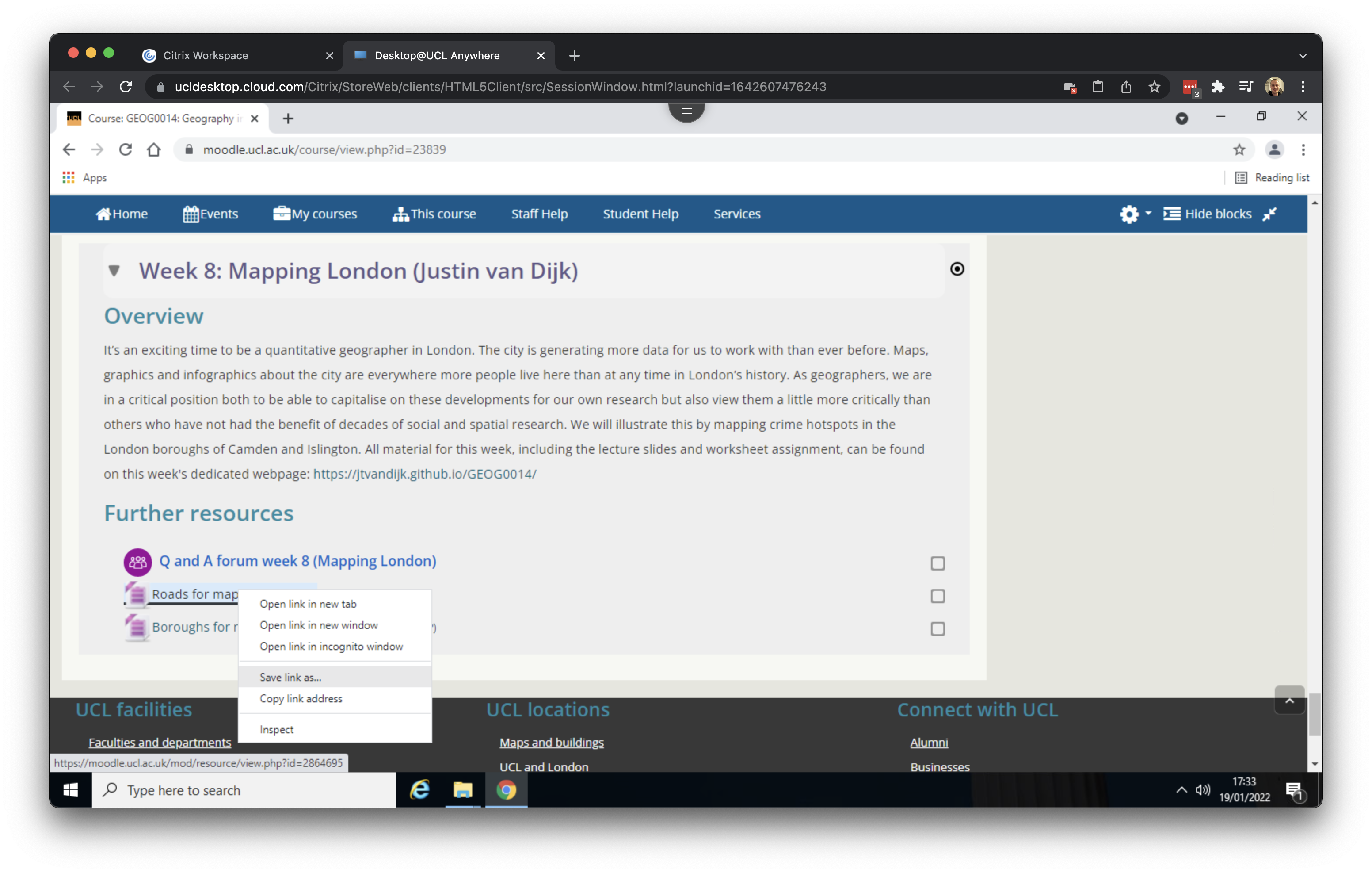Open the tab search chevron in Chrome
Image resolution: width=1372 pixels, height=873 pixels.
coord(1303,55)
